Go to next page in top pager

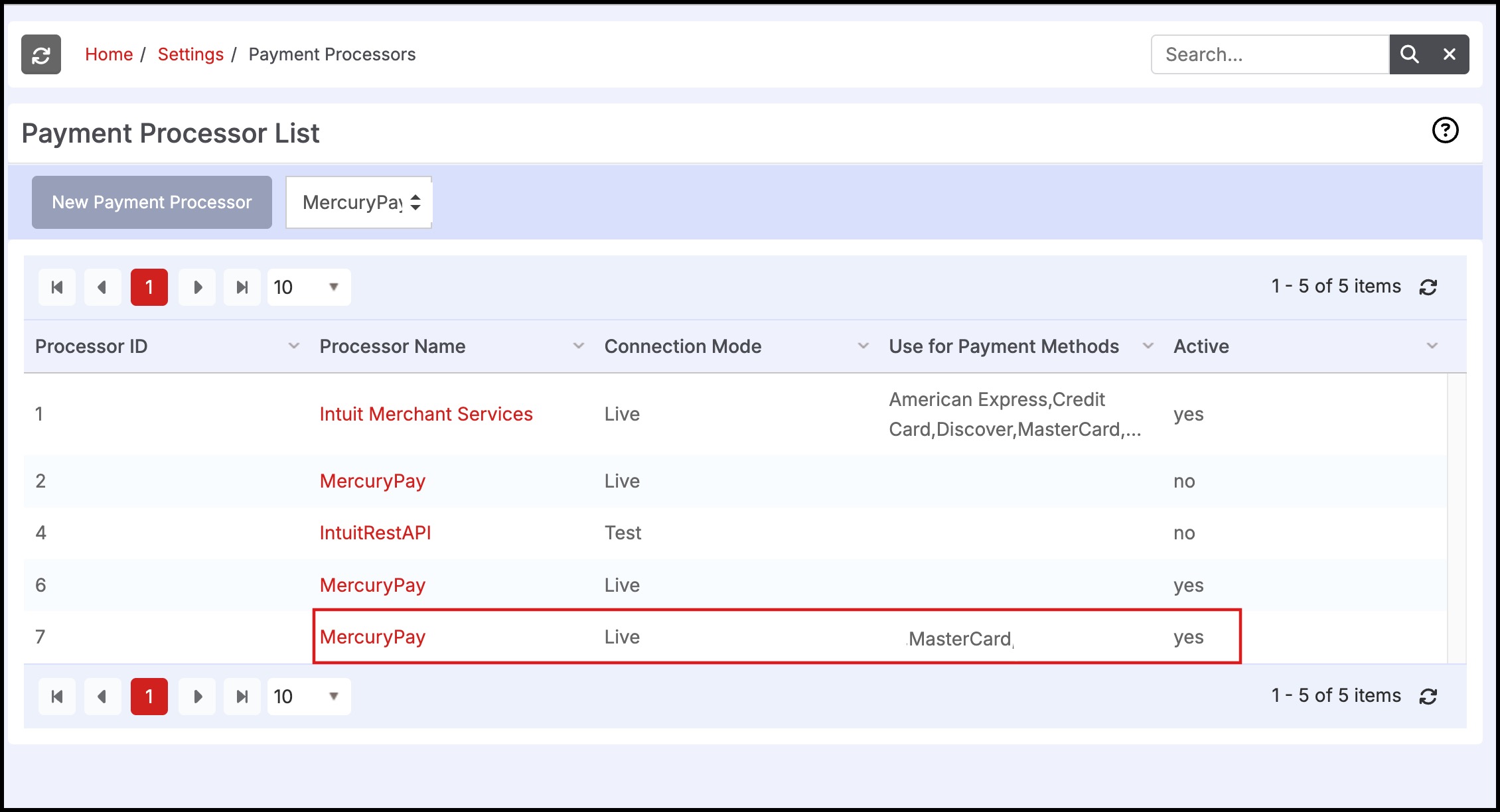[x=197, y=287]
